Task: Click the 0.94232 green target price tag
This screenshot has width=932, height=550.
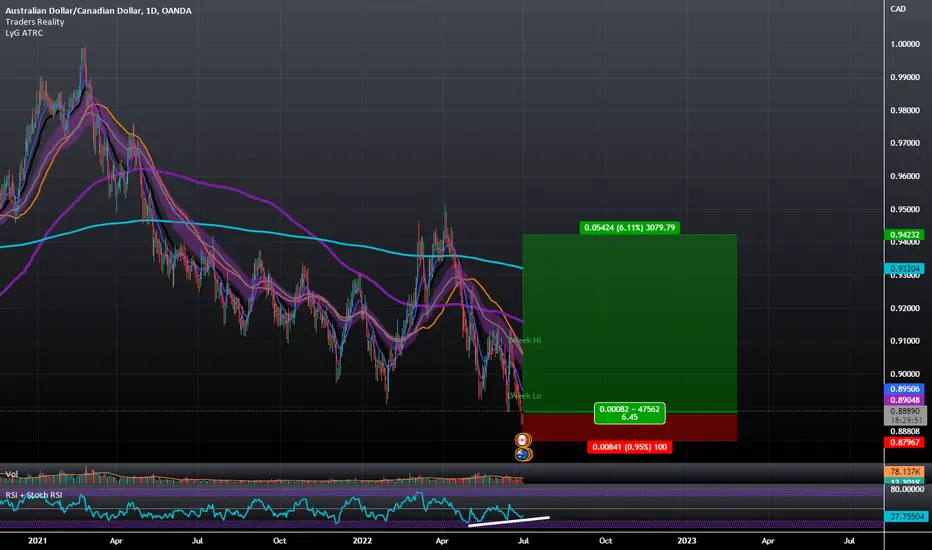Action: 904,236
